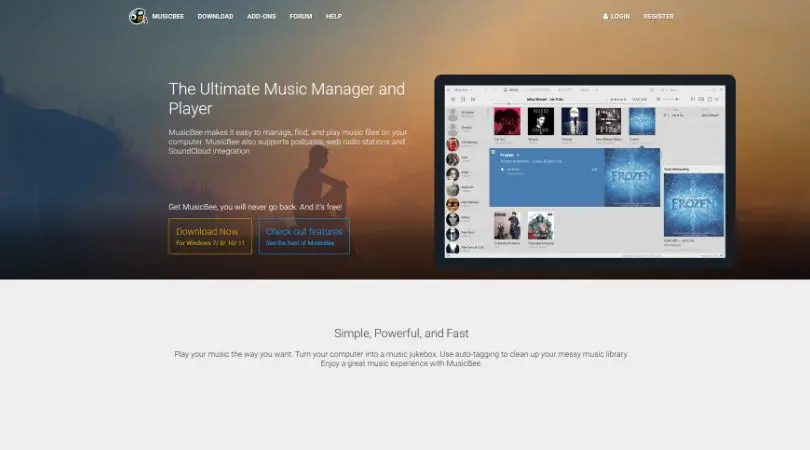Open the HELP menu item
Image resolution: width=810 pixels, height=450 pixels.
334,17
